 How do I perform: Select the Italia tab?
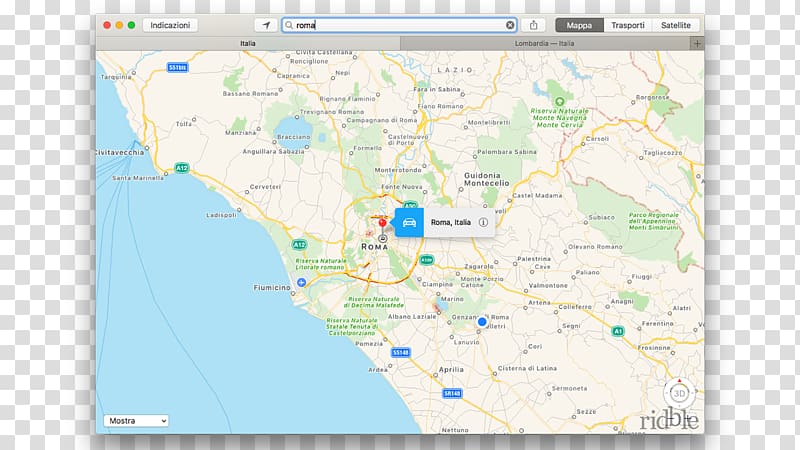248,43
